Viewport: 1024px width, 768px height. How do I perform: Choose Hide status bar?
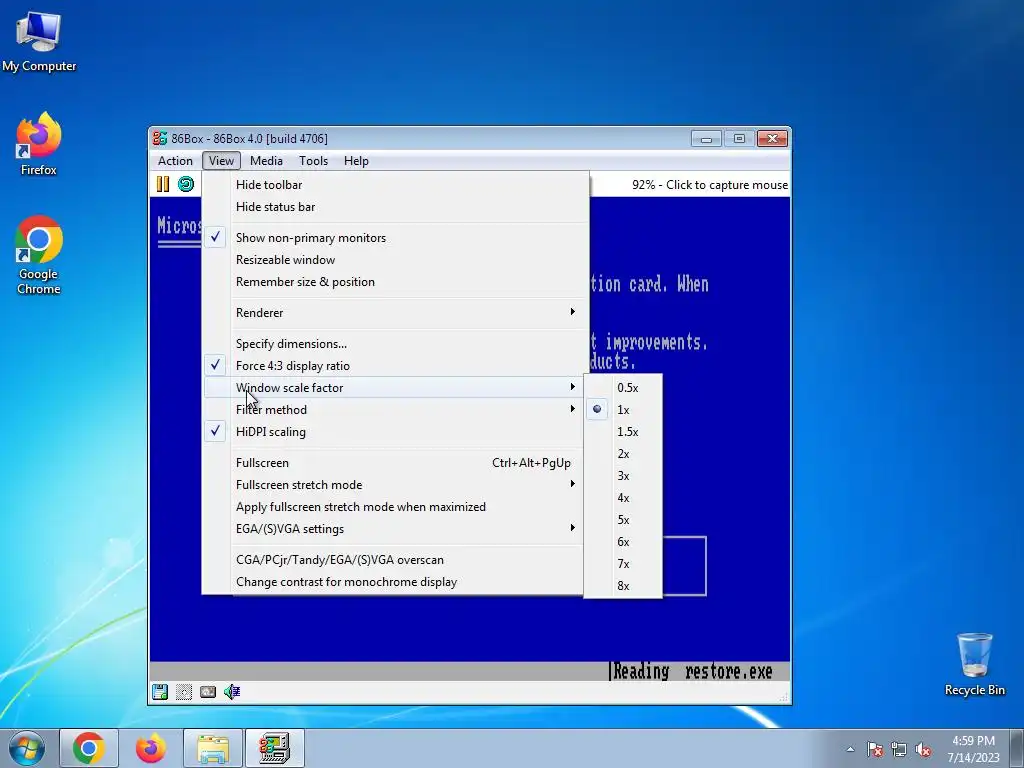pyautogui.click(x=396, y=207)
